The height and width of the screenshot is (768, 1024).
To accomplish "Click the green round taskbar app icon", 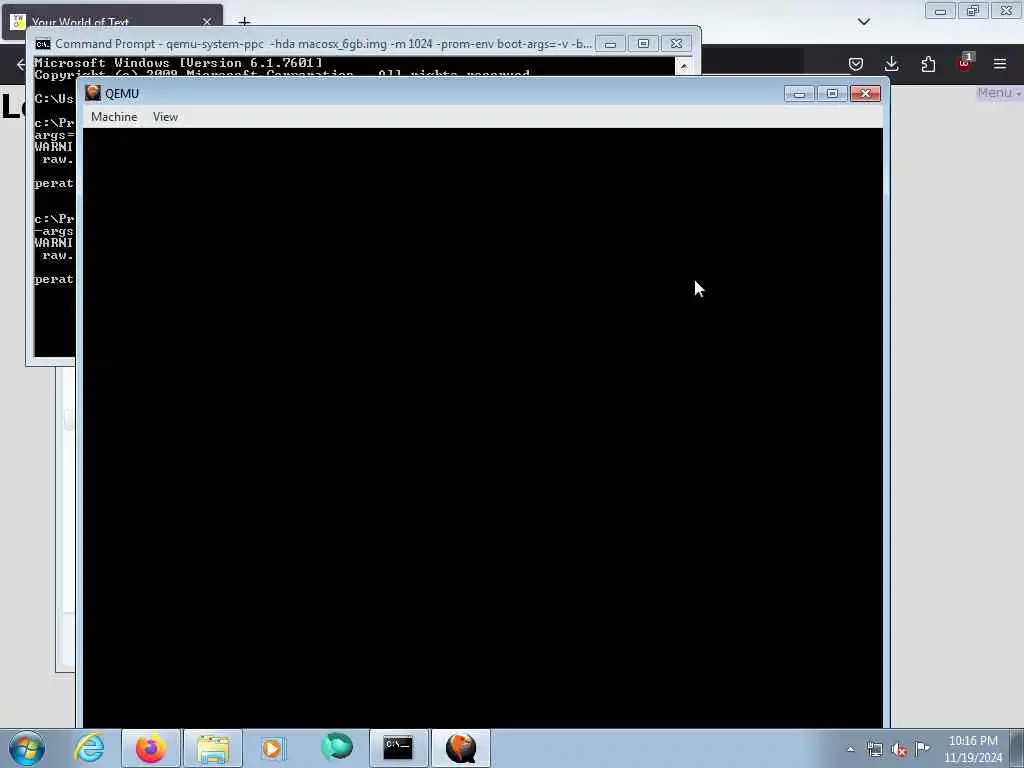I will (337, 747).
